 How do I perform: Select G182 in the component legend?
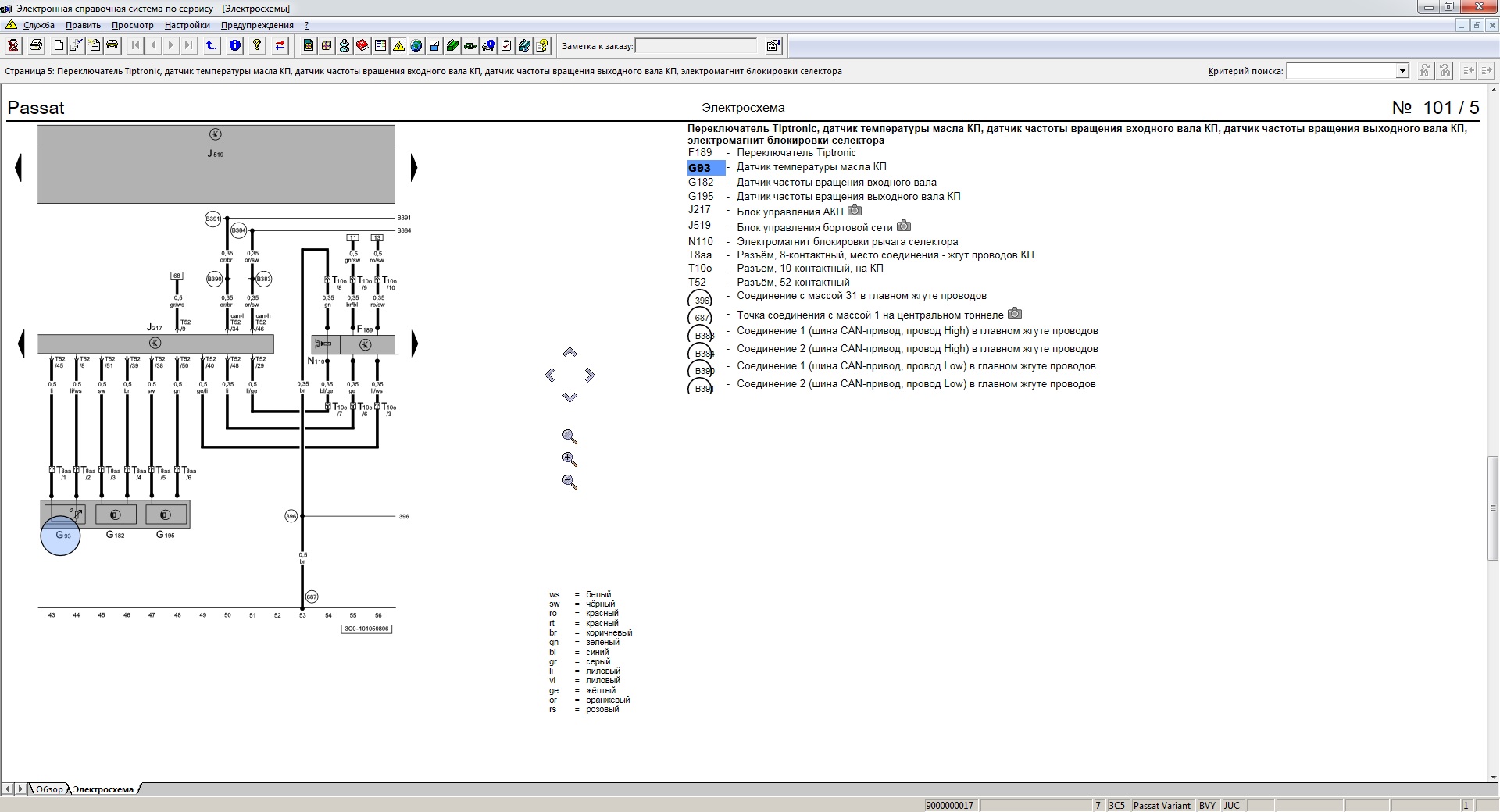coord(701,183)
